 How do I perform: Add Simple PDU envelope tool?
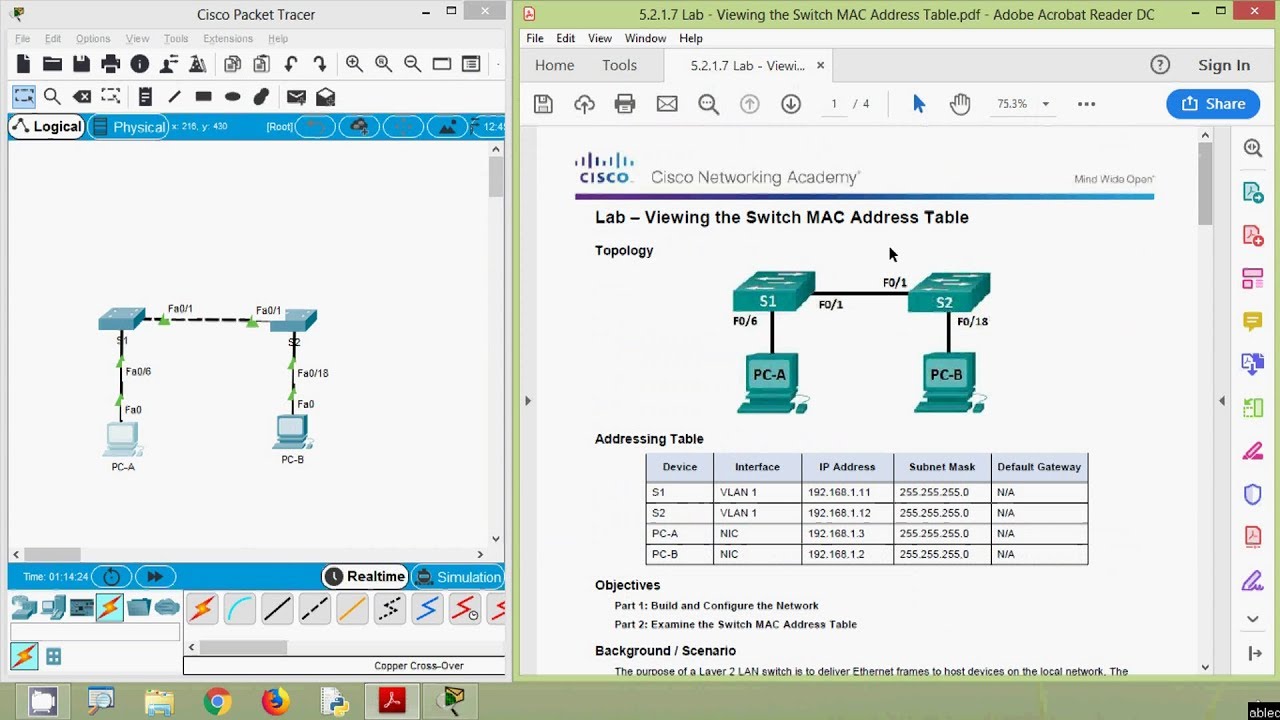(296, 97)
